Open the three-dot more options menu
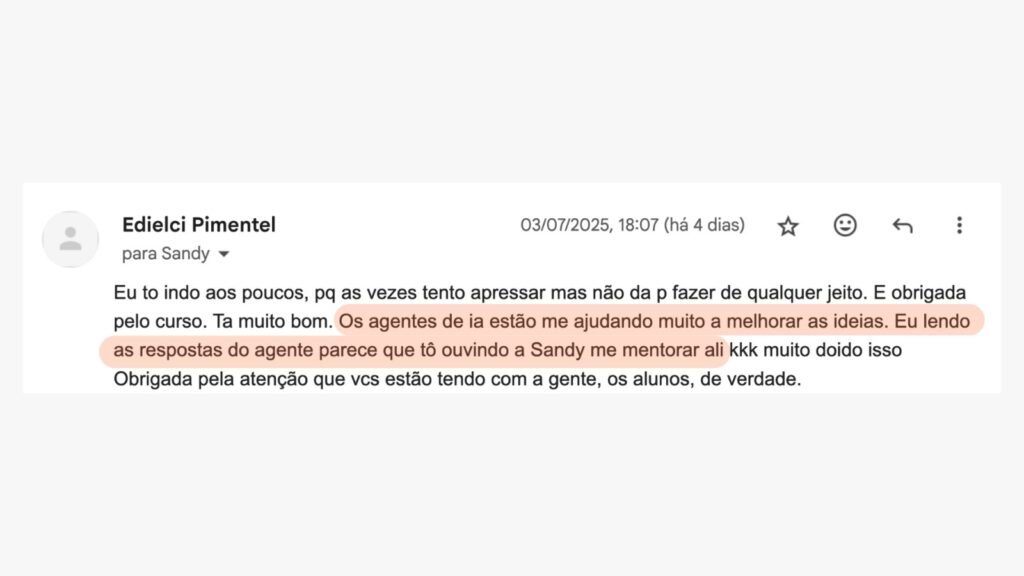This screenshot has height=576, width=1024. [x=959, y=226]
